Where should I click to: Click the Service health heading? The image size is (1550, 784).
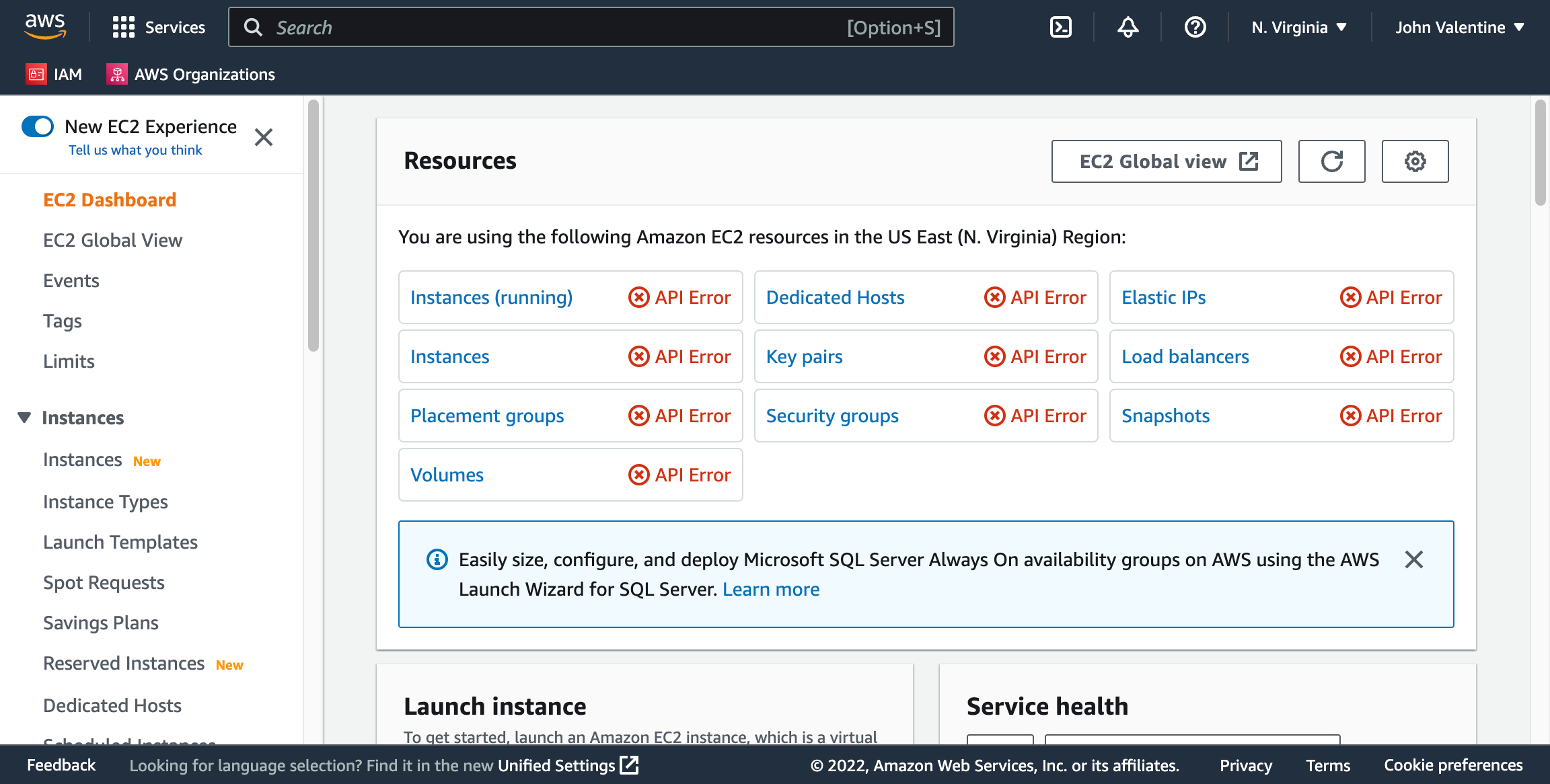click(1047, 706)
